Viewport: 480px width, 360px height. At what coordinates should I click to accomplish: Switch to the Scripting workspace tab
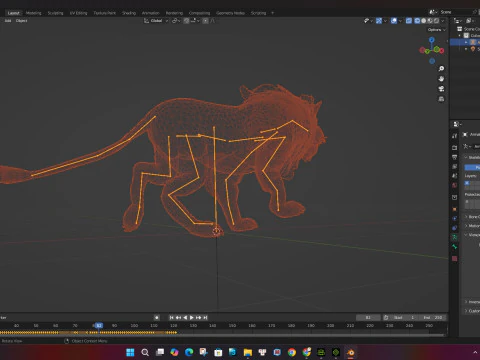258,13
